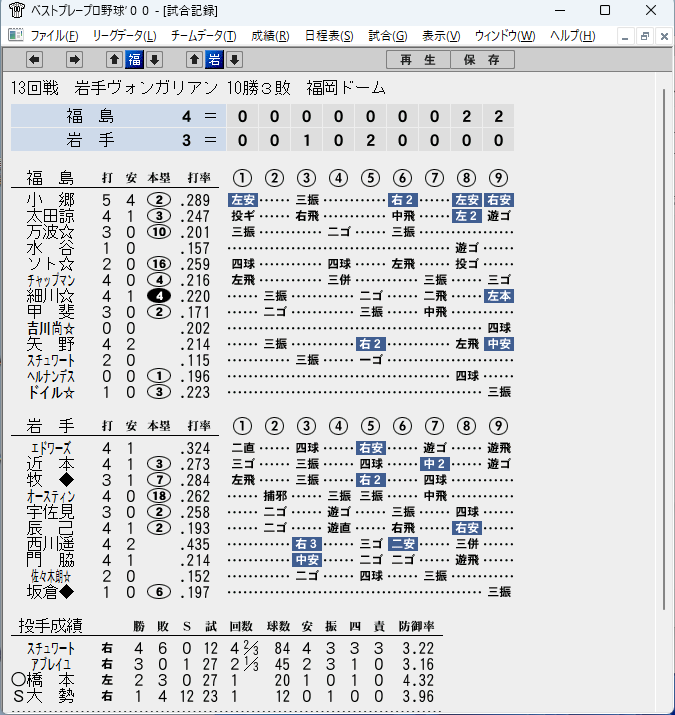Click 西川遥's 右3 triple result
Screen dimensions: 675x715
pos(307,544)
